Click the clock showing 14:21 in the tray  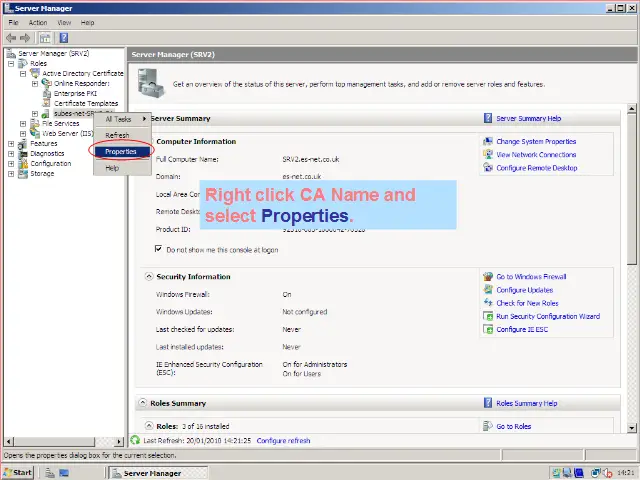pyautogui.click(x=625, y=473)
